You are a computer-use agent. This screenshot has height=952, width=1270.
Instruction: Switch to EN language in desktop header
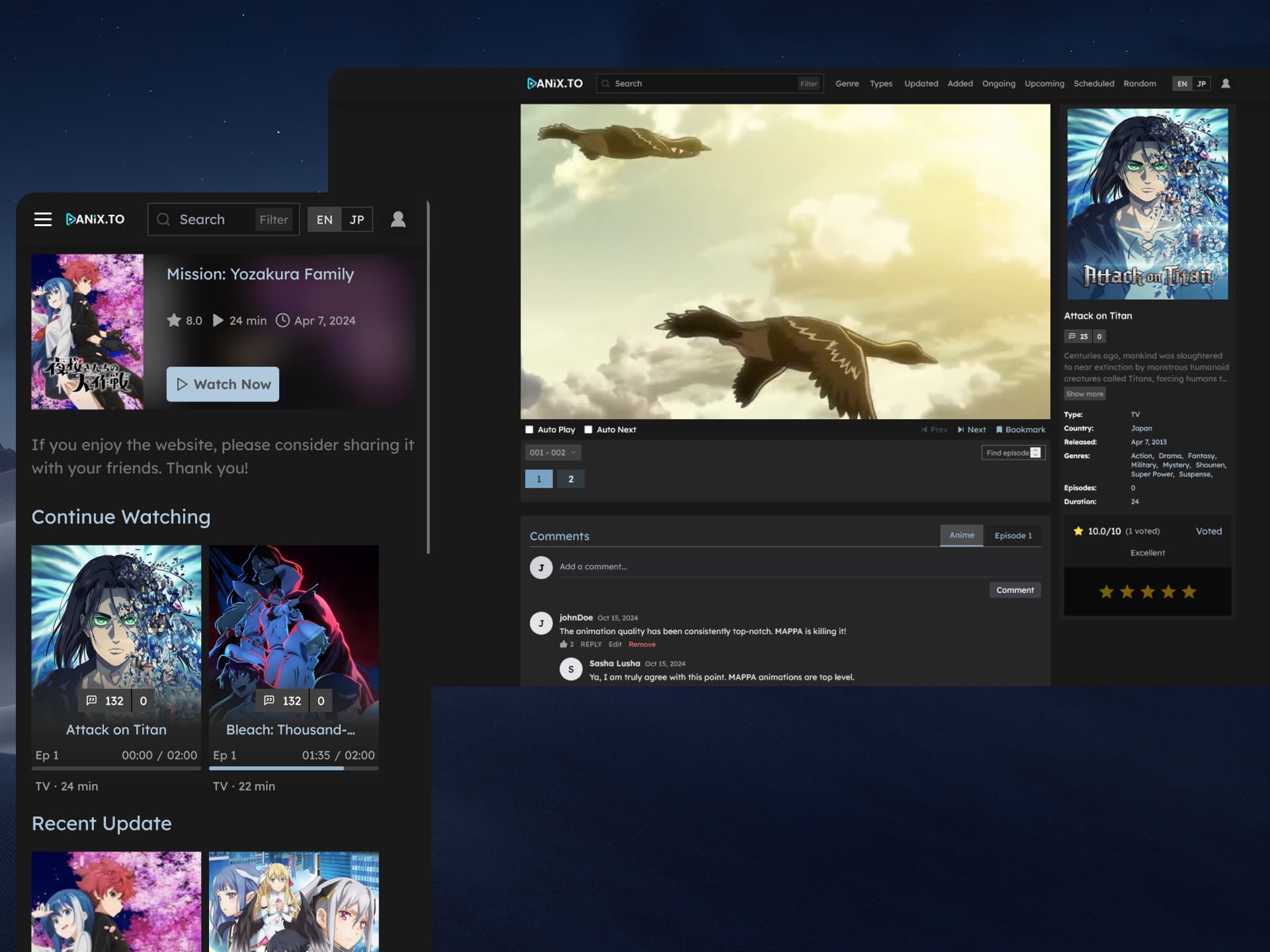pyautogui.click(x=1182, y=84)
